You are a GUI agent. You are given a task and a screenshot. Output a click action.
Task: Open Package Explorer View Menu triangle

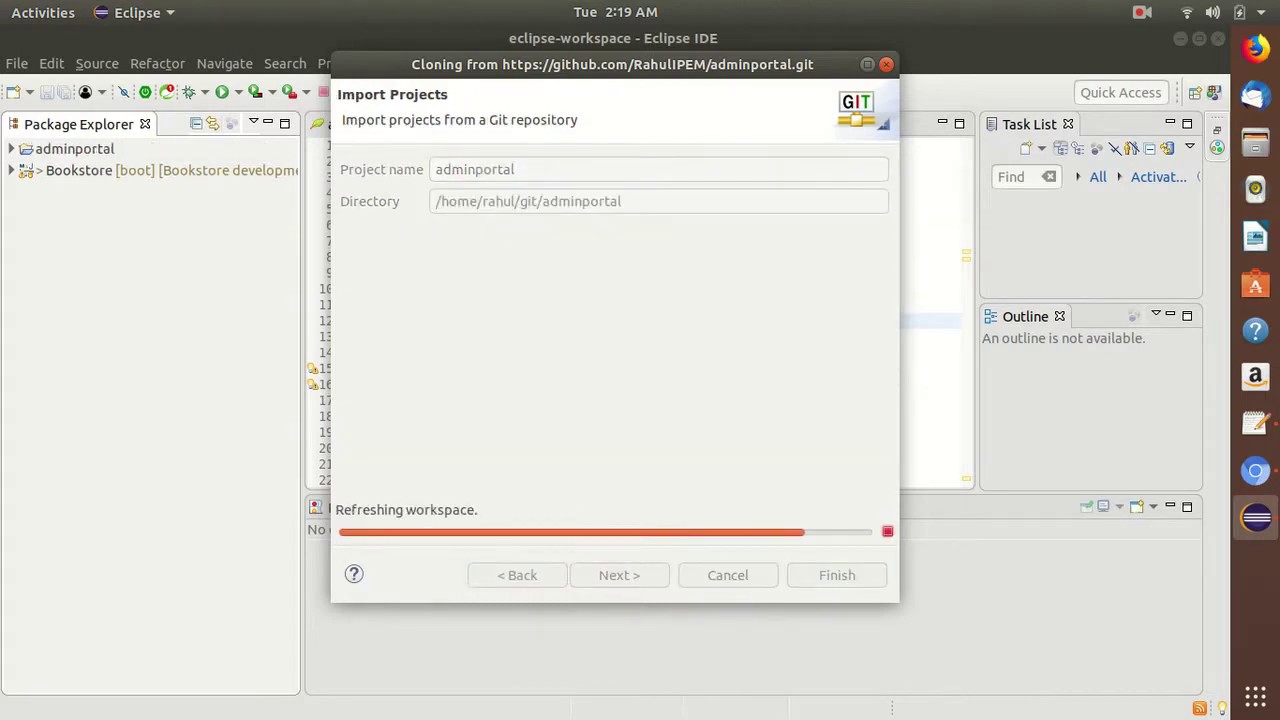tap(253, 121)
